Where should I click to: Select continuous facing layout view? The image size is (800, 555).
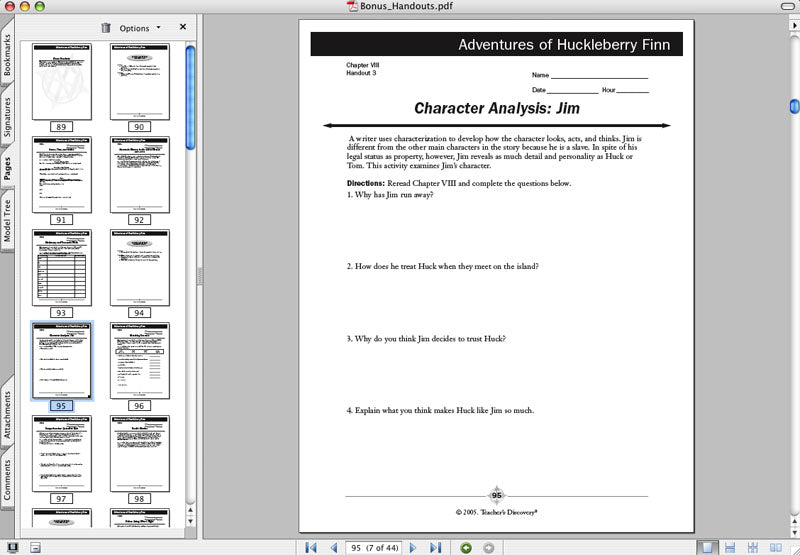pyautogui.click(x=753, y=547)
